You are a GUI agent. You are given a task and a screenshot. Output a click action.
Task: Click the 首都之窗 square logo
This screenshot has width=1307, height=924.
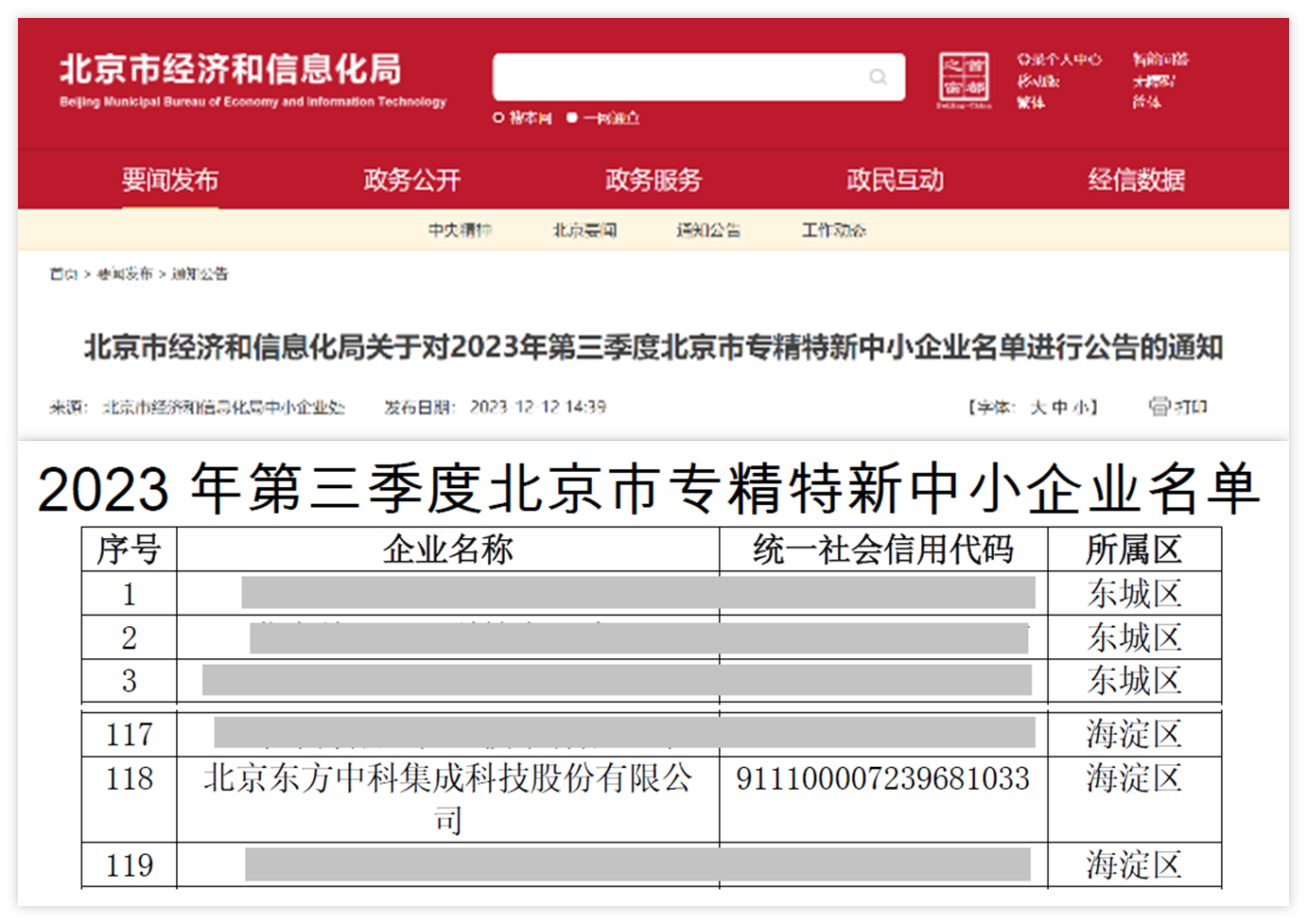(x=964, y=78)
